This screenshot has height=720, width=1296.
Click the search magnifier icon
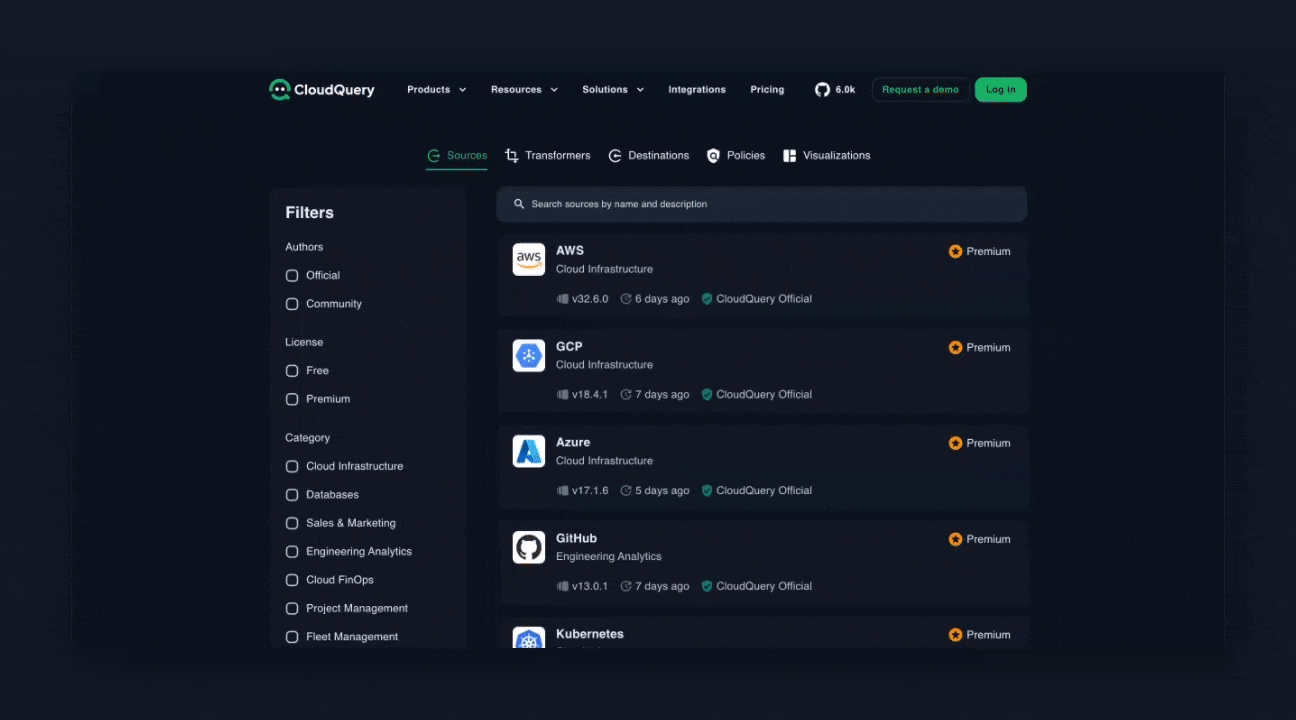[x=519, y=204]
